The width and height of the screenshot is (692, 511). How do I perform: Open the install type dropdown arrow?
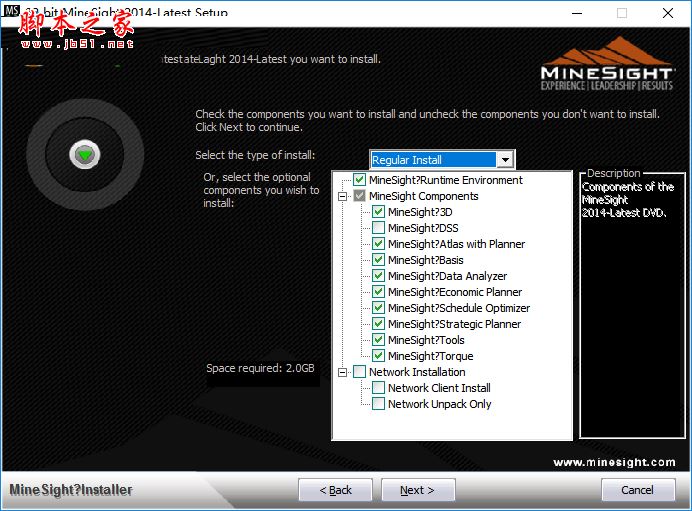click(x=505, y=159)
